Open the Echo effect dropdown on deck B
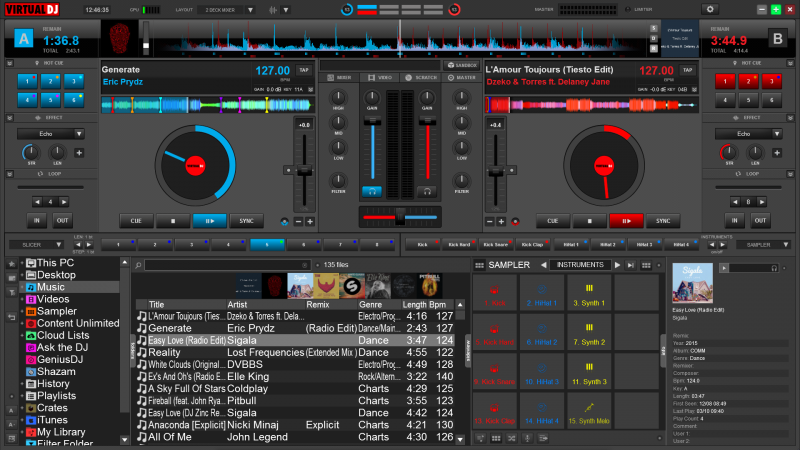The width and height of the screenshot is (800, 450). 777,134
